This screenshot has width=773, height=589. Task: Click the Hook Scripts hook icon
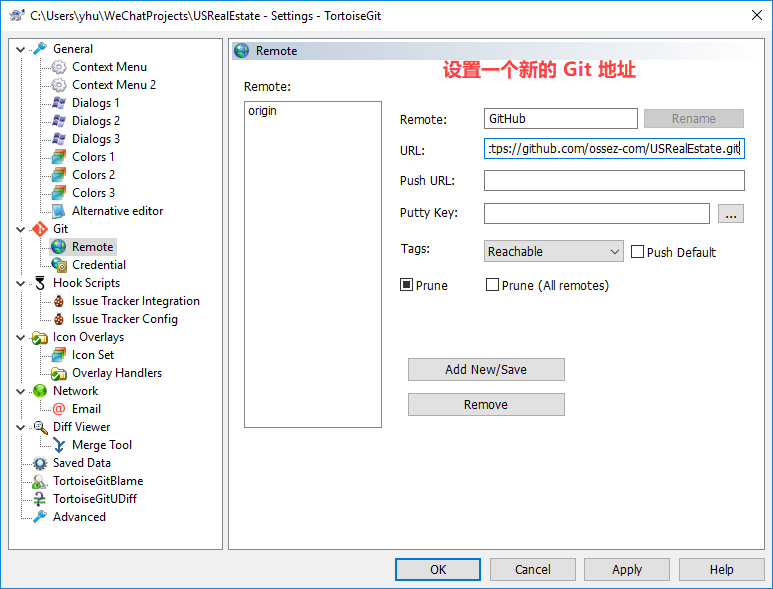[39, 283]
